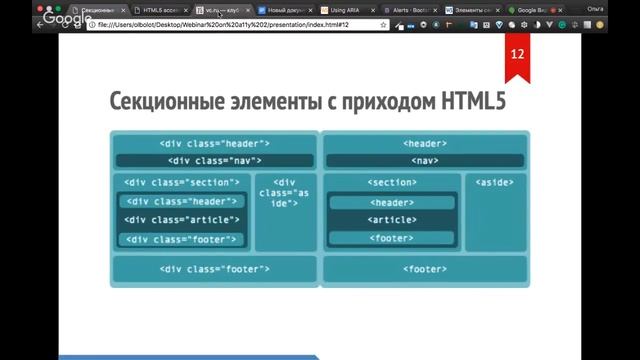This screenshot has height=360, width=640.
Task: Close the 'vc.ru' tab
Action: (x=248, y=10)
